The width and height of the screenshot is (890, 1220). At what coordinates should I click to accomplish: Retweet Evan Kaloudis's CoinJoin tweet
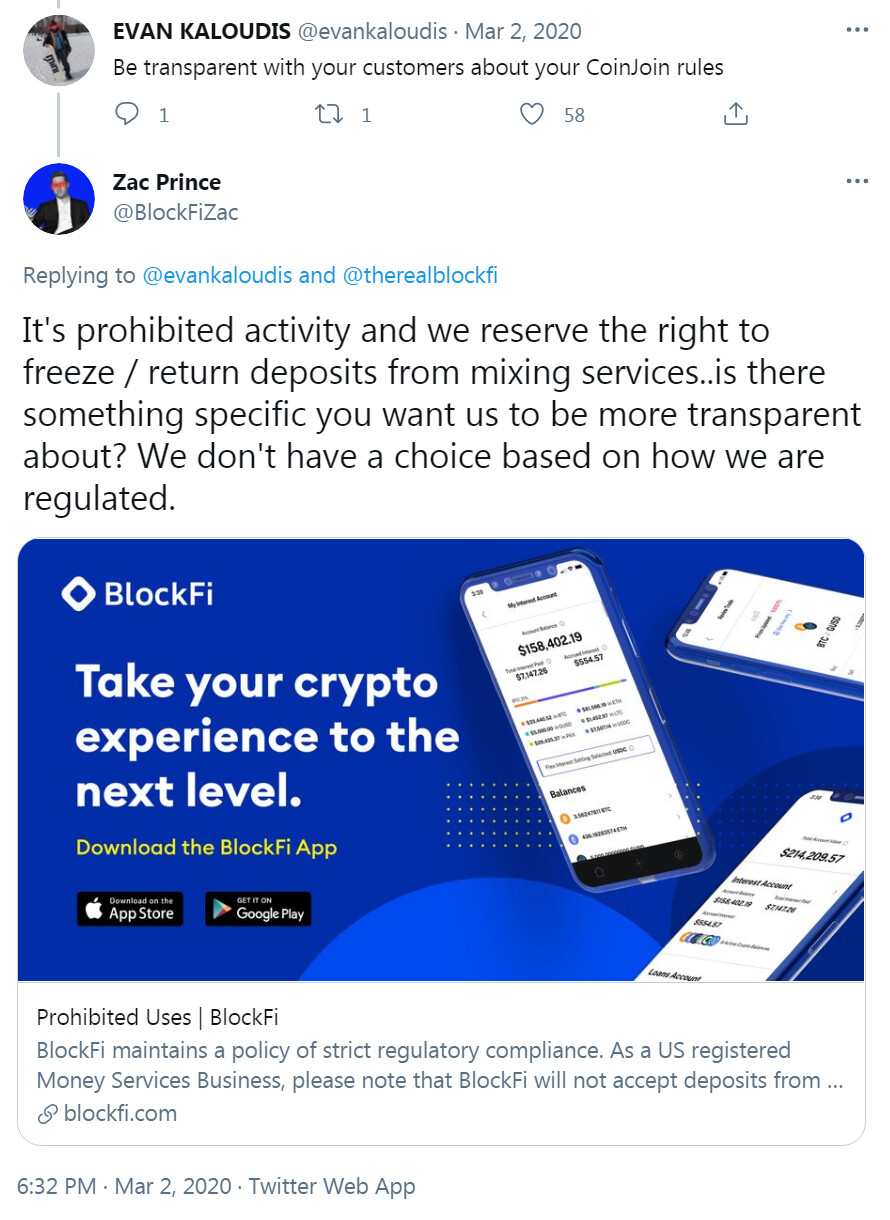click(x=329, y=115)
